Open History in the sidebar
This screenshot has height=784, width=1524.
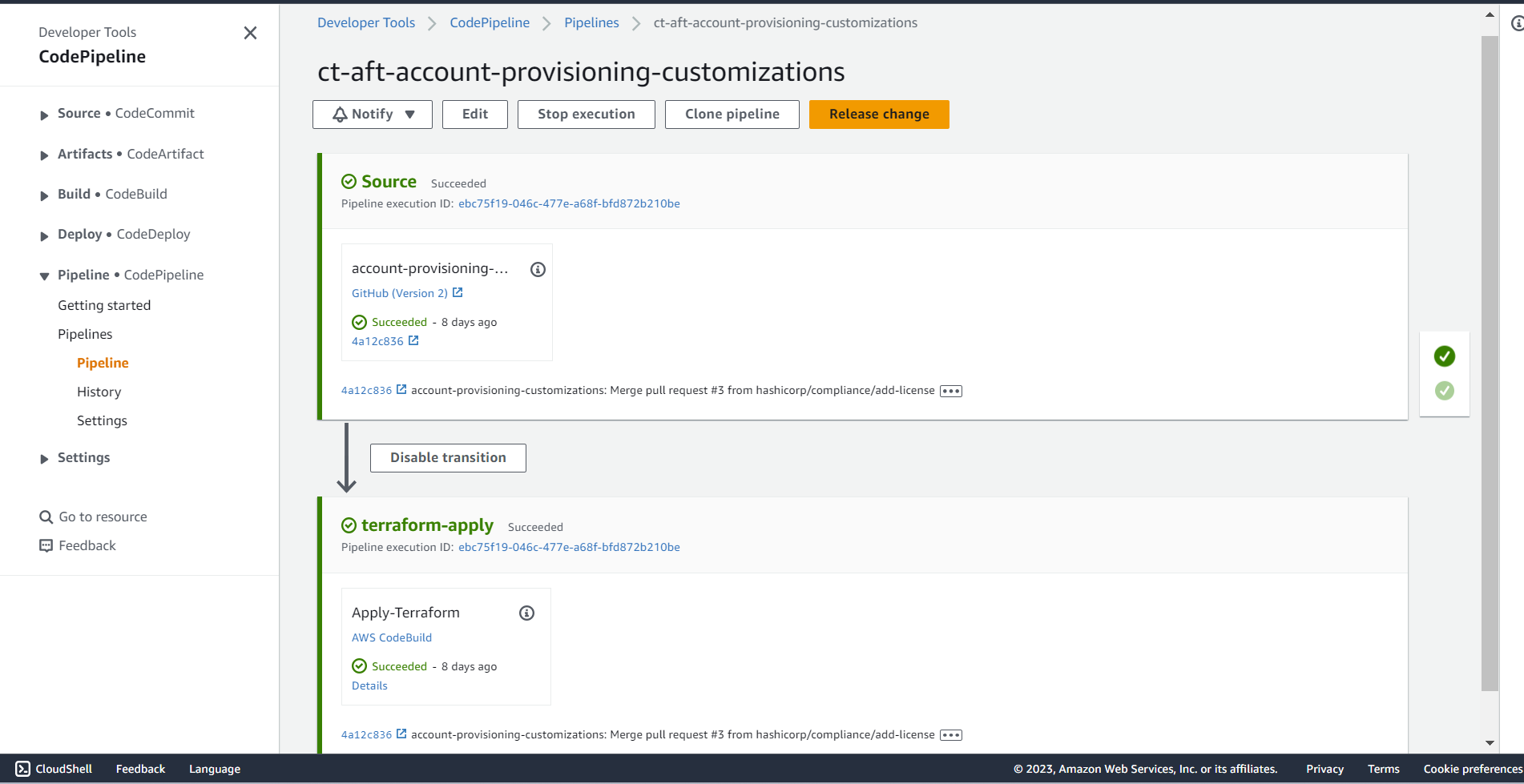(99, 392)
